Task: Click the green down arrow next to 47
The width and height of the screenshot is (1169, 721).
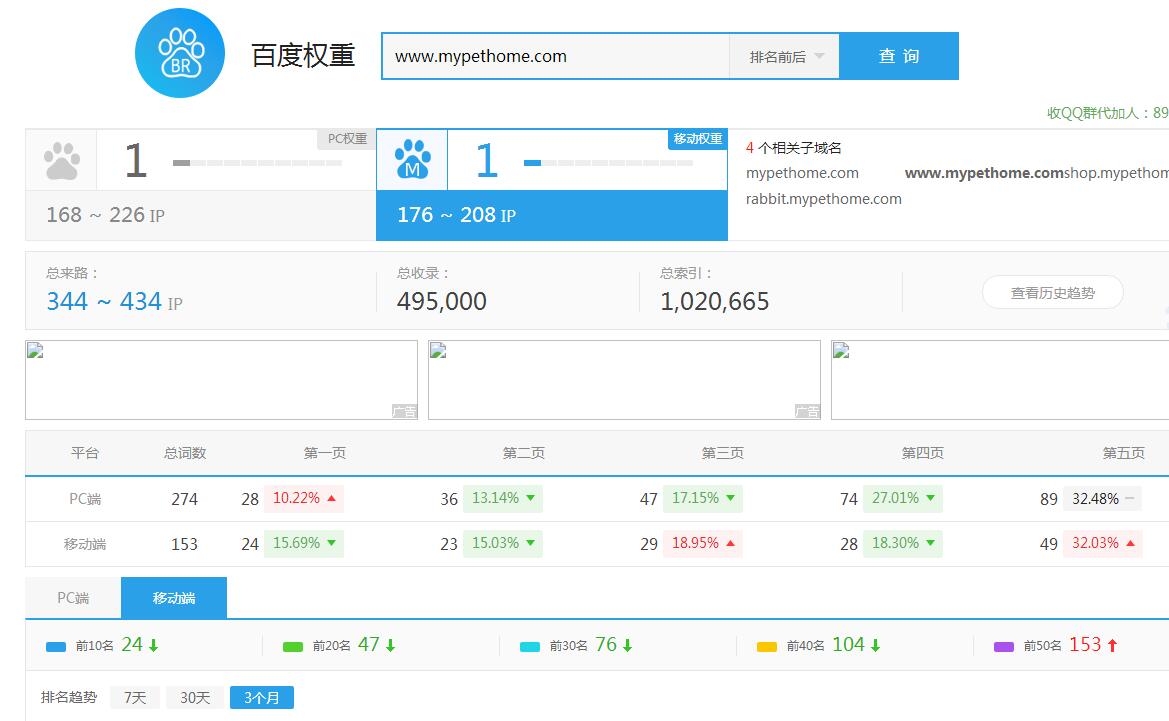Action: point(391,646)
